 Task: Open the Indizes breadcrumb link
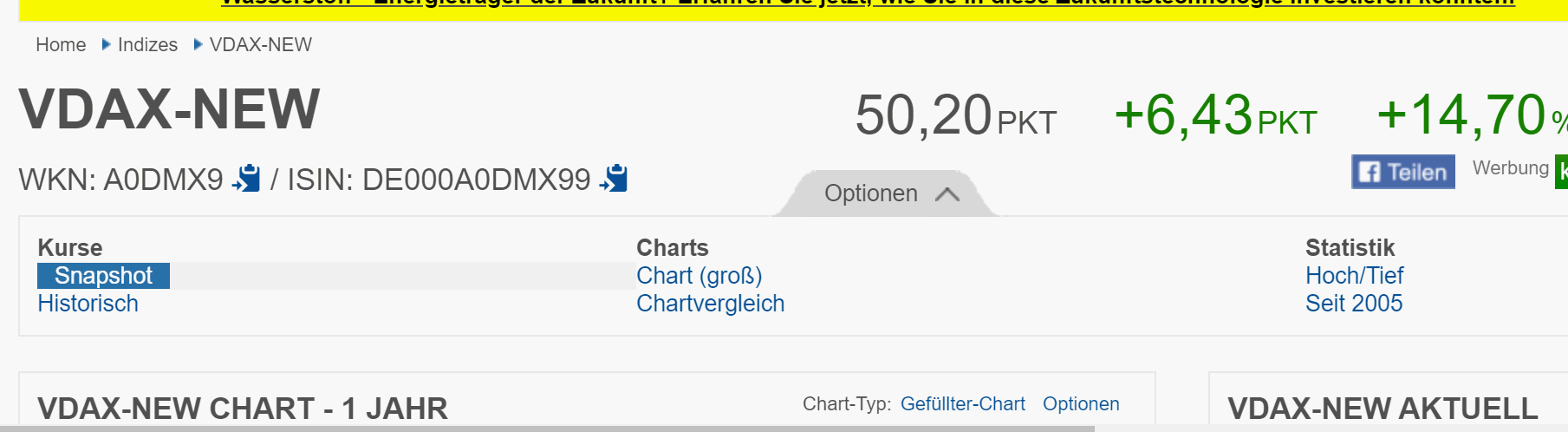147,45
